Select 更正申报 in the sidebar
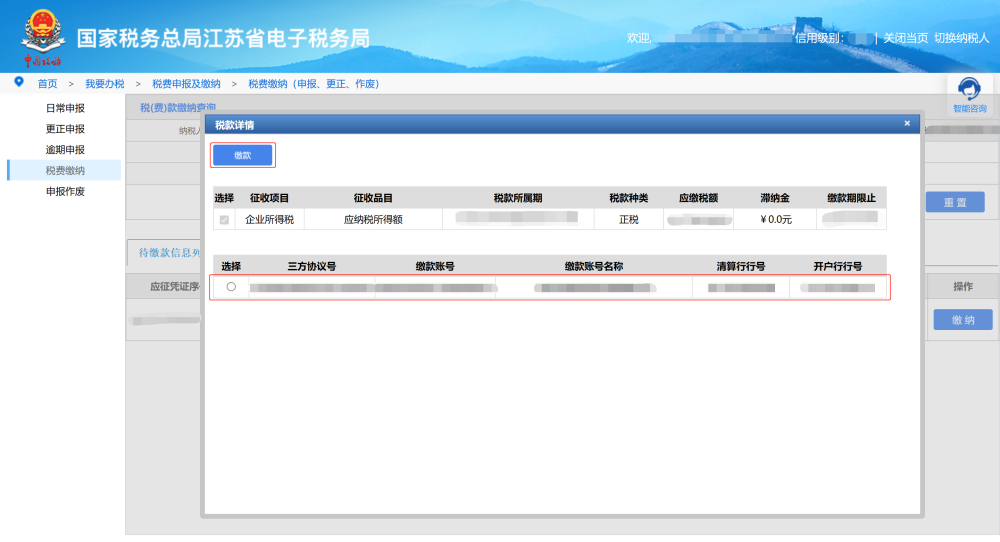This screenshot has height=542, width=1000. [x=65, y=129]
